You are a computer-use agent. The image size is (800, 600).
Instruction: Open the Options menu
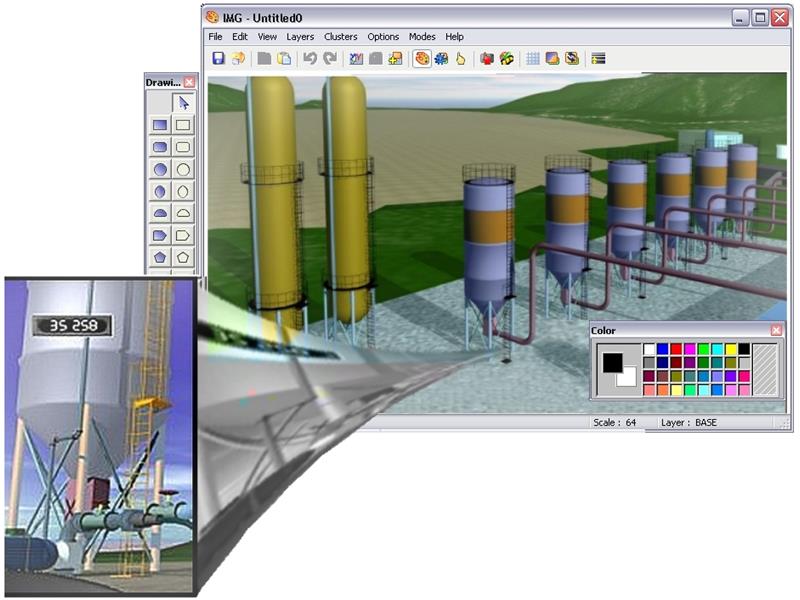click(383, 37)
